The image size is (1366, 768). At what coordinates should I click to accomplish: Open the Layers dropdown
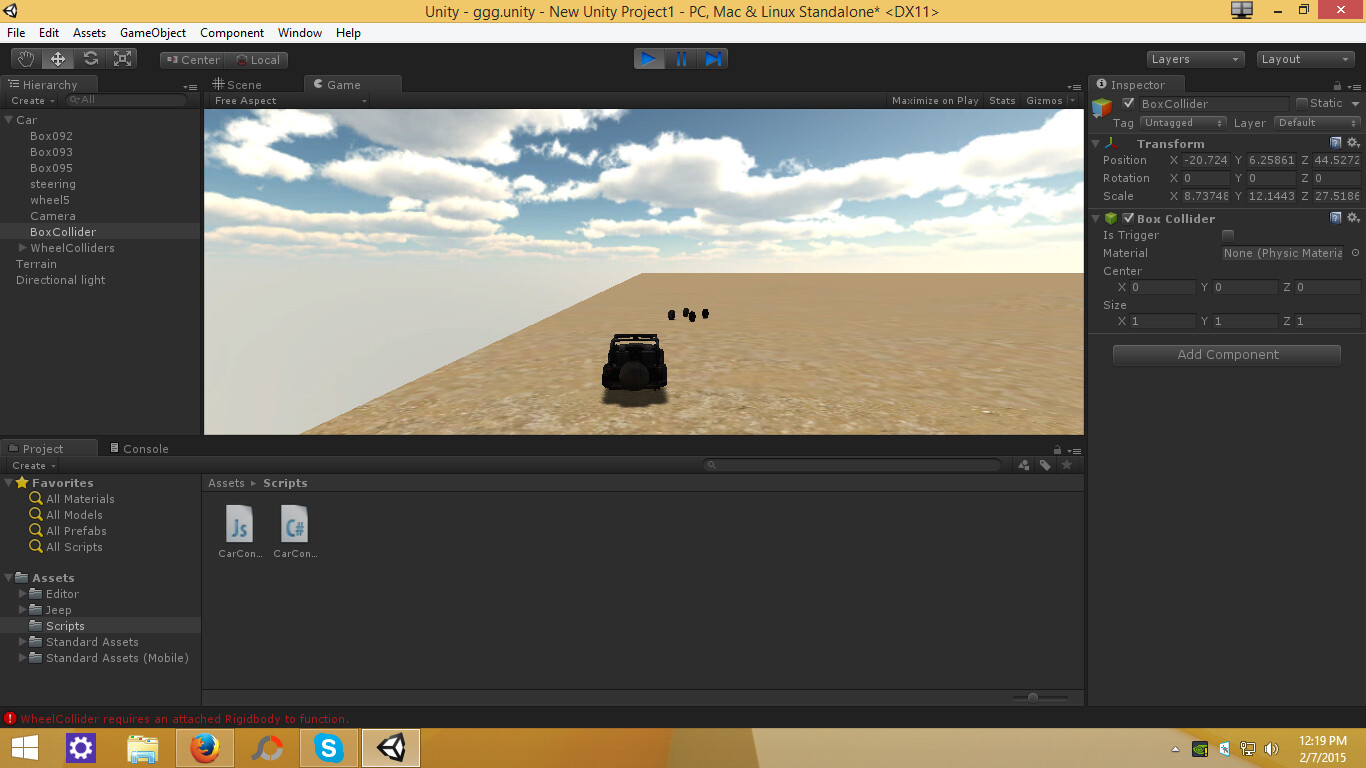pos(1194,59)
